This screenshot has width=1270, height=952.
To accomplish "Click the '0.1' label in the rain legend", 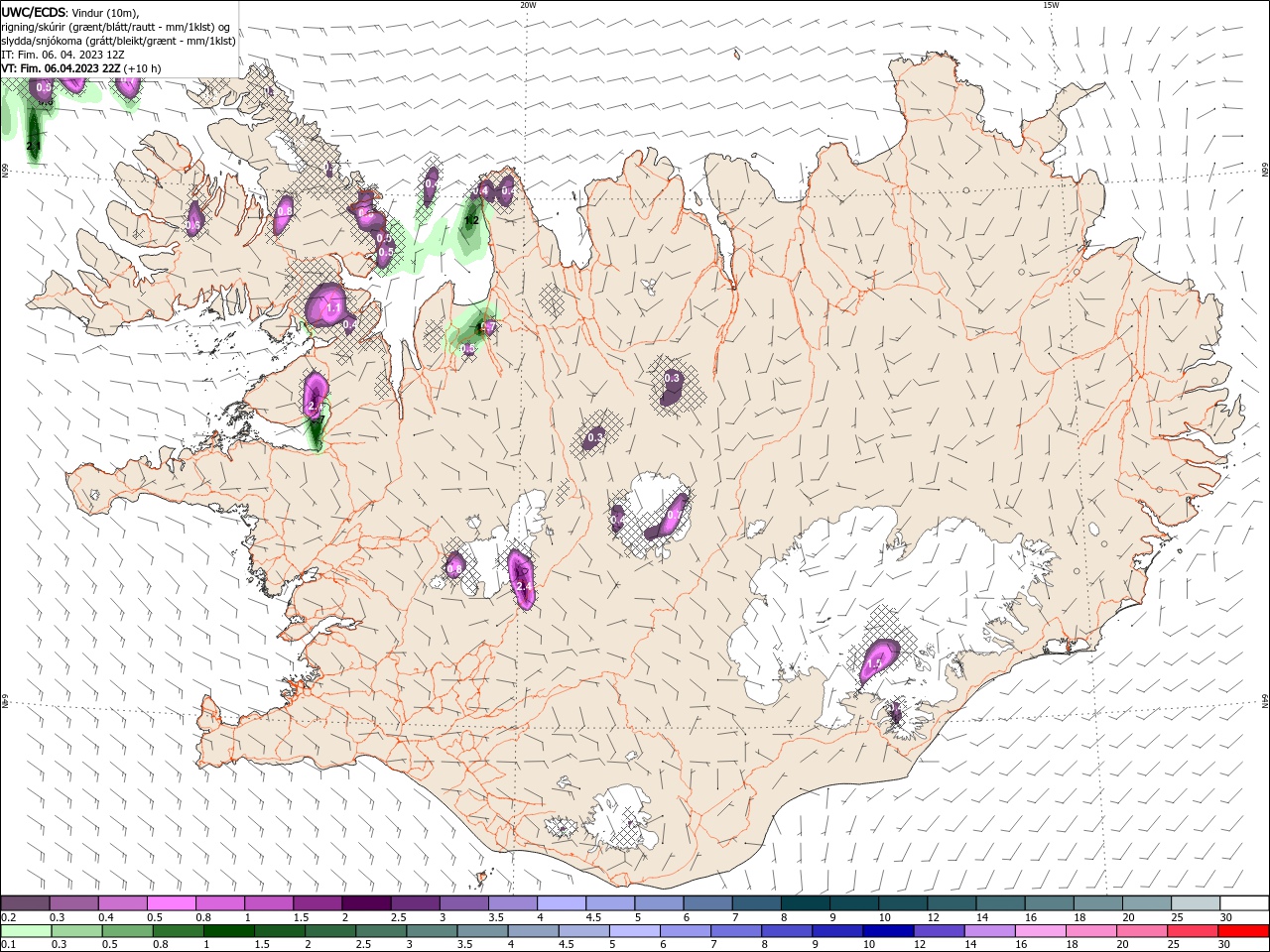I will tap(8, 945).
